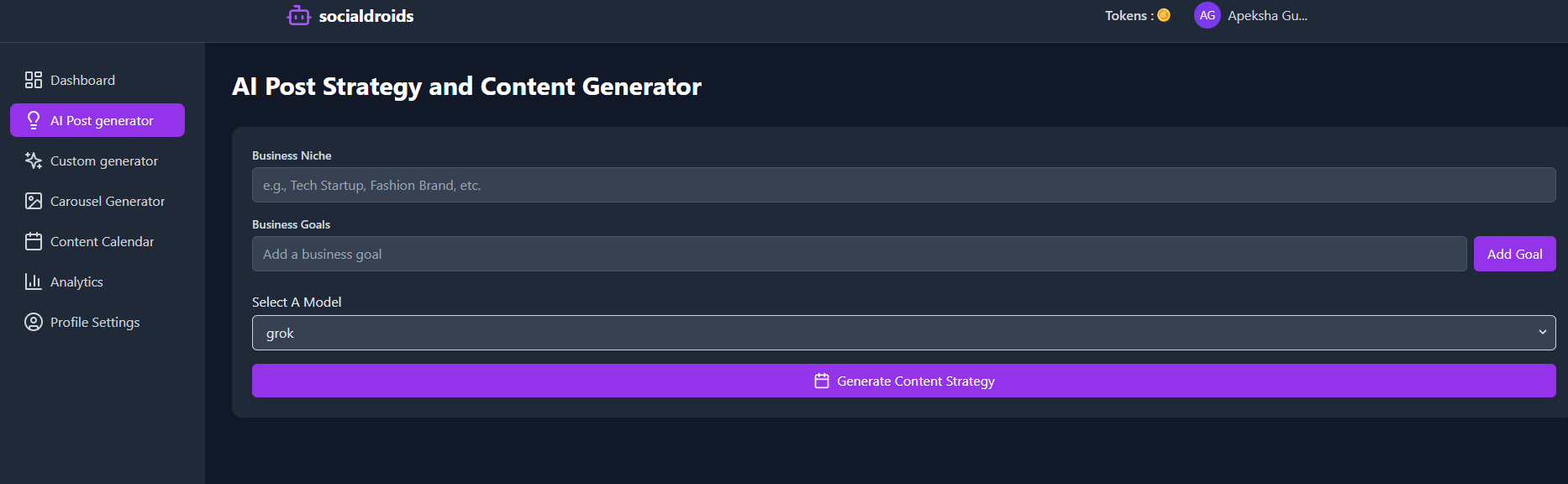The image size is (1568, 484).
Task: Click the gold token coin icon
Action: pyautogui.click(x=1164, y=15)
